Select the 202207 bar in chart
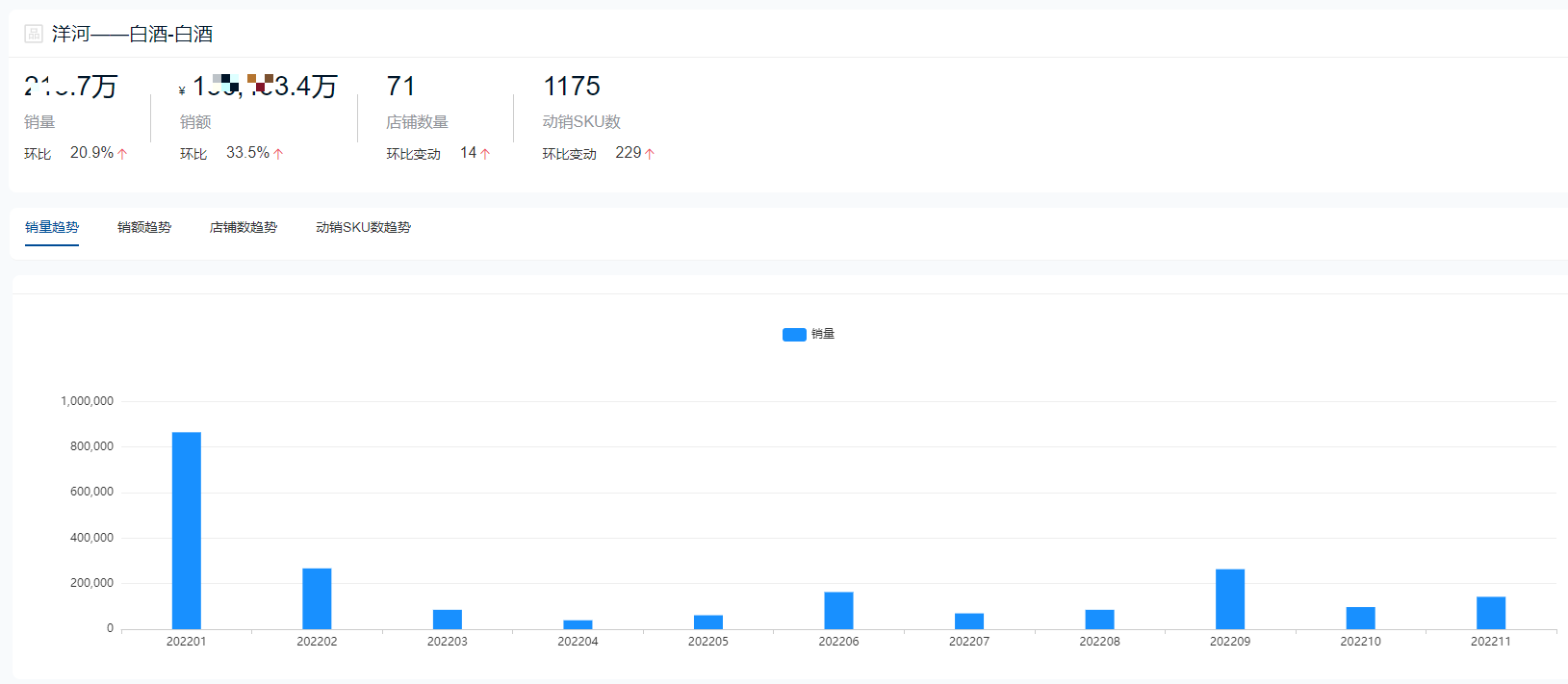1568x684 pixels. (x=969, y=621)
